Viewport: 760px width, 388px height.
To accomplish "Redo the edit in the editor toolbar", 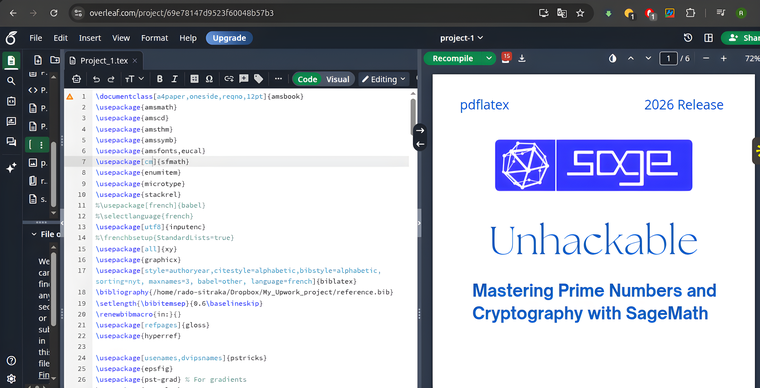I will 111,79.
